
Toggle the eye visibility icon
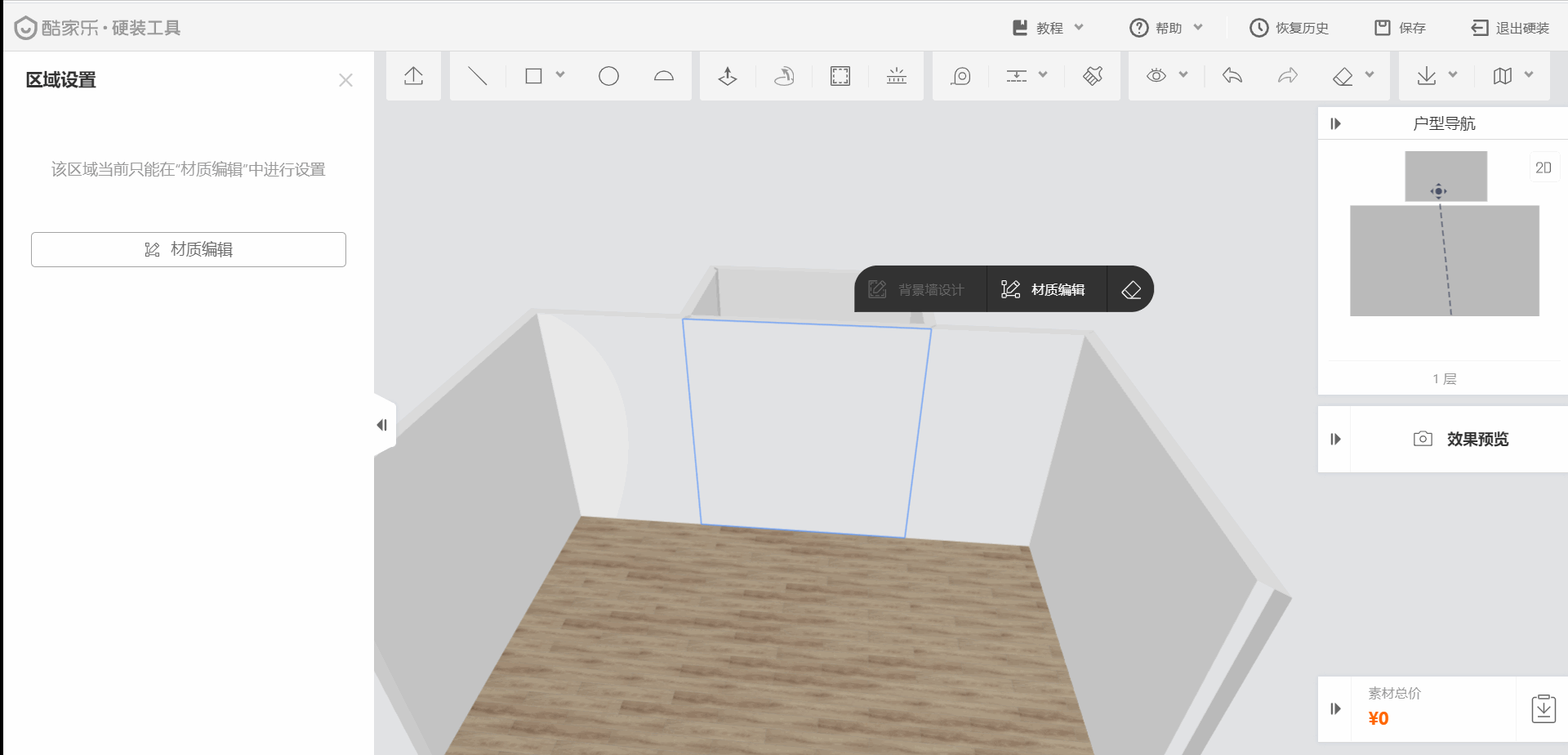(x=1156, y=76)
